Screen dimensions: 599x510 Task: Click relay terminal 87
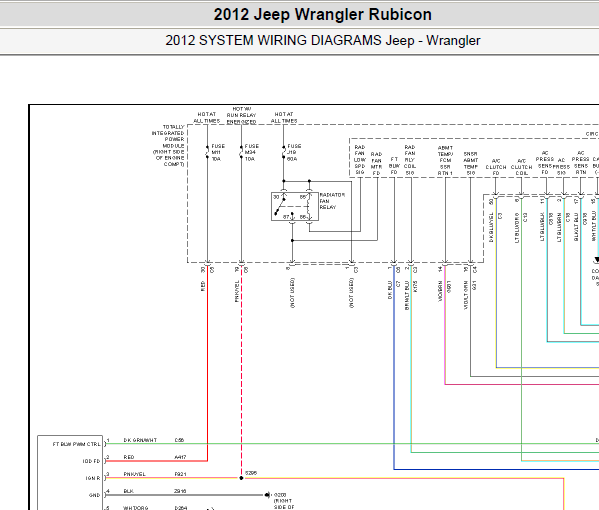coord(286,217)
